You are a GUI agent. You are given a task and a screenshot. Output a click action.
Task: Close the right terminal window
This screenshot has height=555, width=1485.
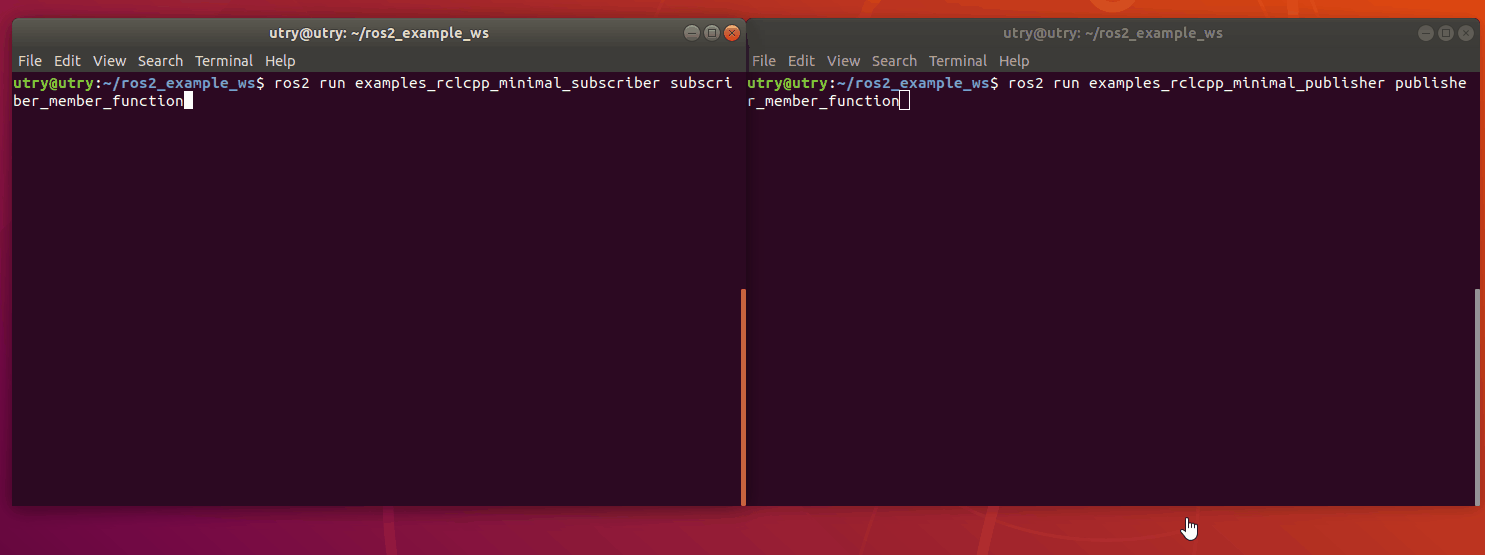pos(1465,33)
